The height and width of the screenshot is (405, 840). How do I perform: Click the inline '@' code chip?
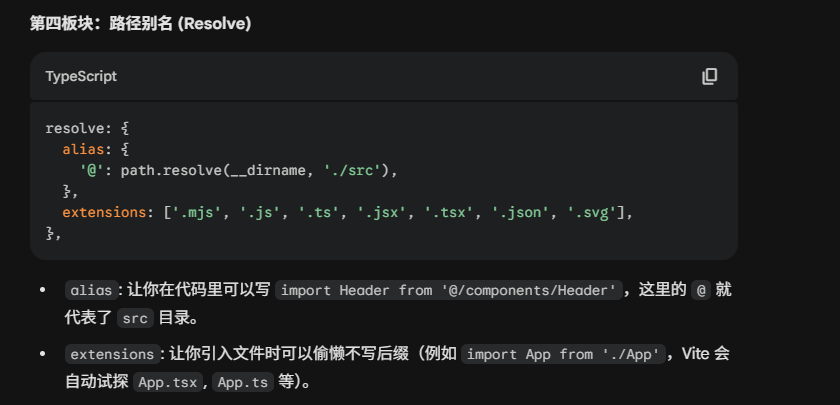click(x=702, y=291)
